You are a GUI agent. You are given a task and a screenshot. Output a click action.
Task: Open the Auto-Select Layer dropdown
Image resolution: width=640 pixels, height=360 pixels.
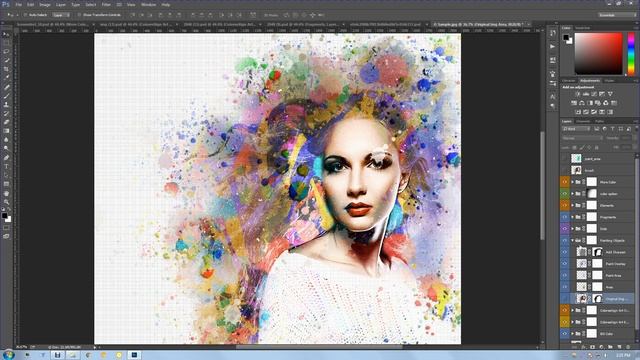tap(61, 15)
